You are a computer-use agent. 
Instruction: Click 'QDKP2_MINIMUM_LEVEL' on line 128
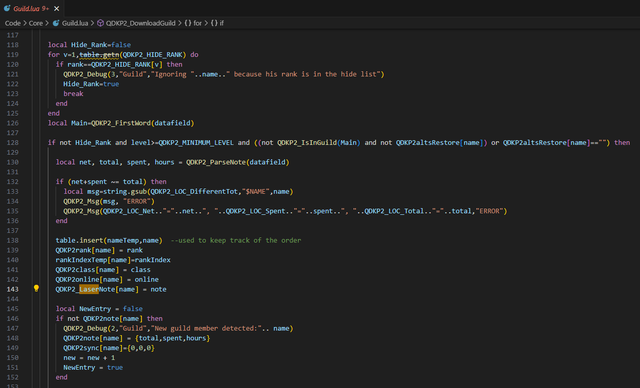[x=196, y=143]
